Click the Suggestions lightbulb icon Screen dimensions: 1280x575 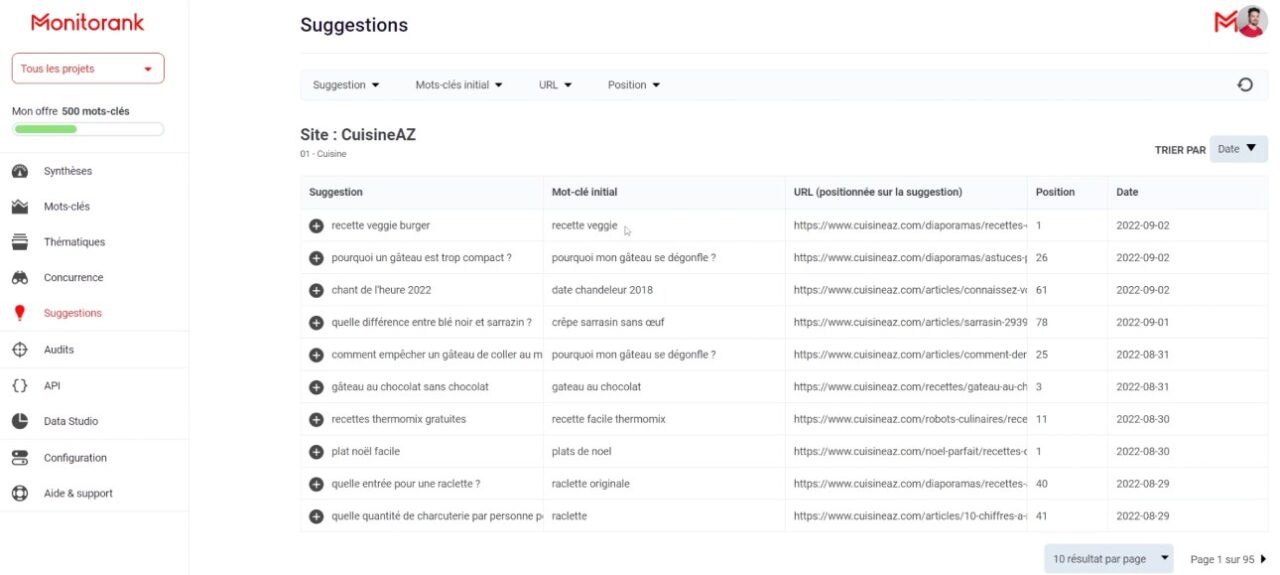(20, 313)
